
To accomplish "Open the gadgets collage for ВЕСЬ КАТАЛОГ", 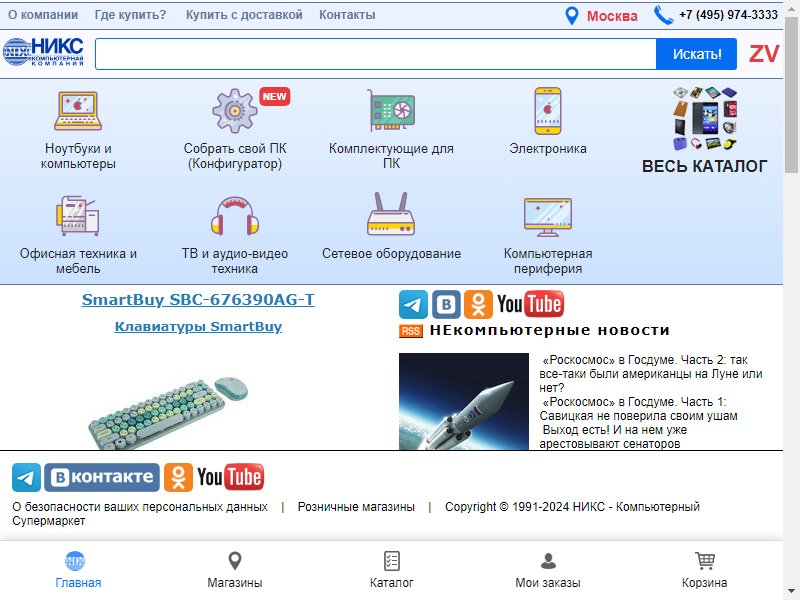I will pyautogui.click(x=705, y=119).
